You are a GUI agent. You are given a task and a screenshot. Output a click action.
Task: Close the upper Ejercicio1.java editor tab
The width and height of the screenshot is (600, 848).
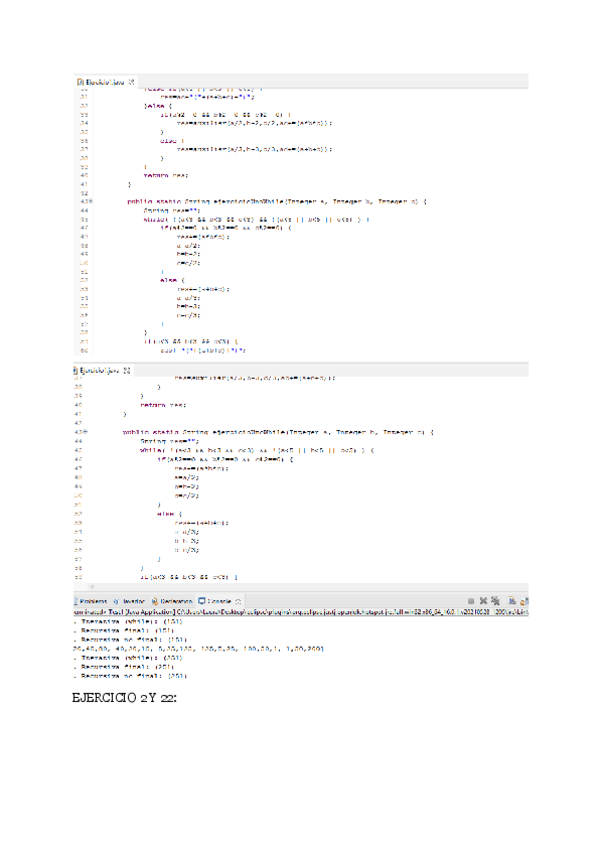[131, 82]
